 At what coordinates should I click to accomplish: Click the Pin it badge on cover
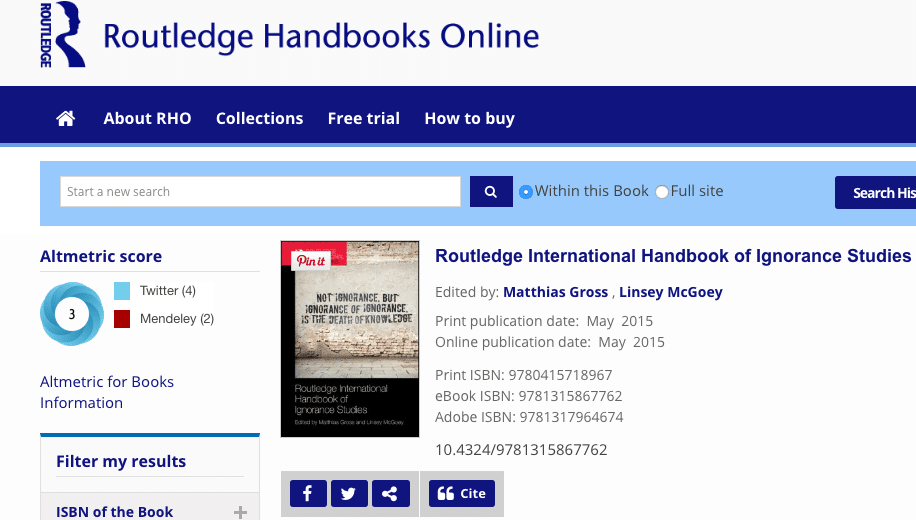(x=311, y=261)
